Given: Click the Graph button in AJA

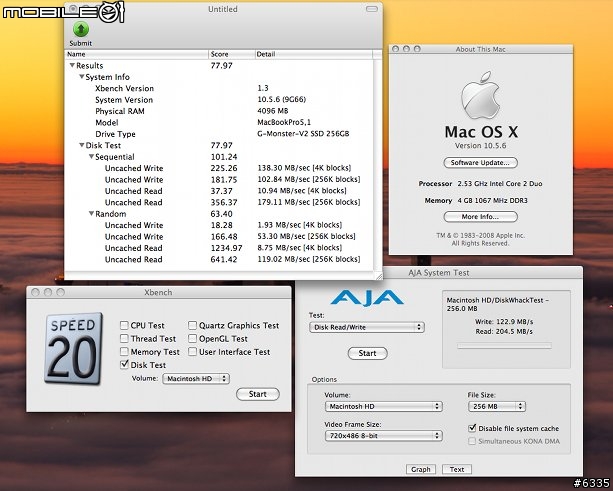Looking at the screenshot, I should pos(421,469).
